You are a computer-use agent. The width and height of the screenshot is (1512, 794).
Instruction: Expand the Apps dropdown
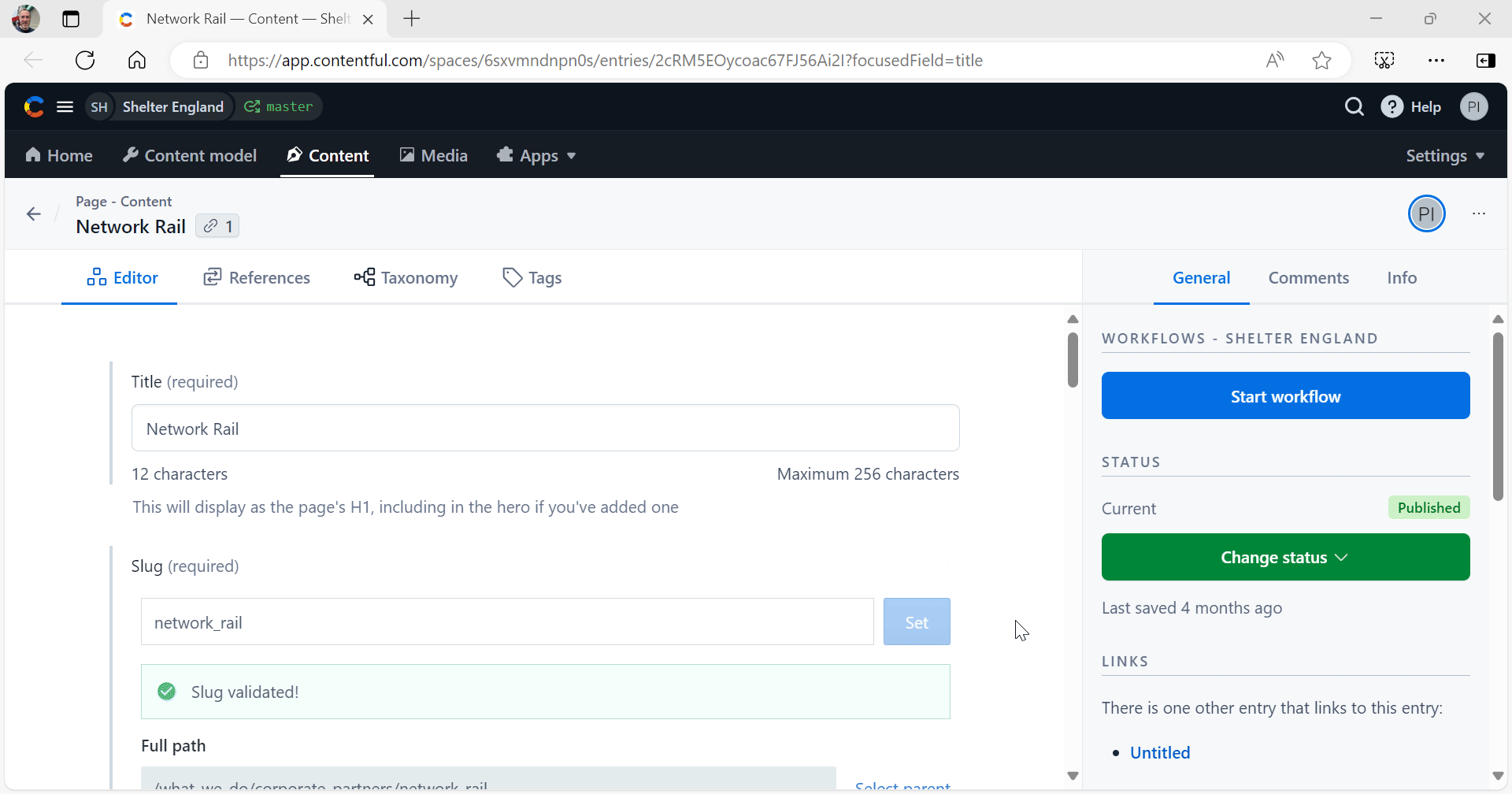(x=536, y=155)
